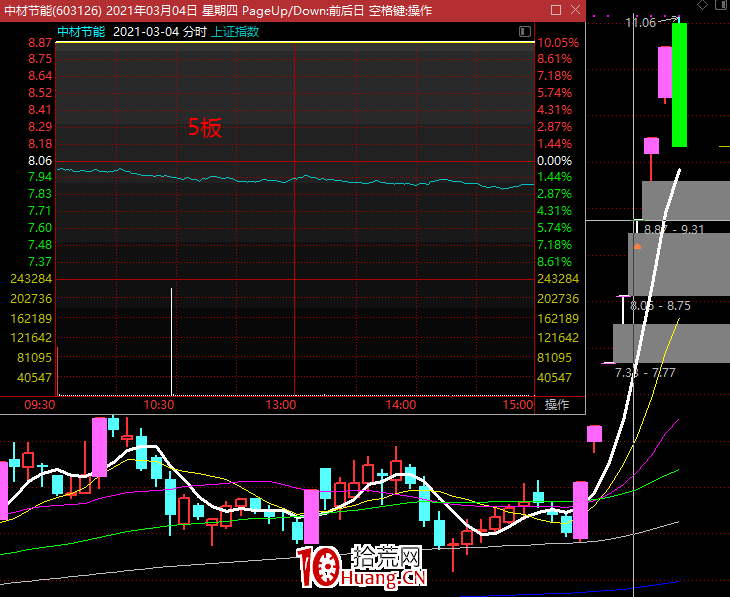
Task: Click the 13:00 time axis label
Action: [x=281, y=404]
